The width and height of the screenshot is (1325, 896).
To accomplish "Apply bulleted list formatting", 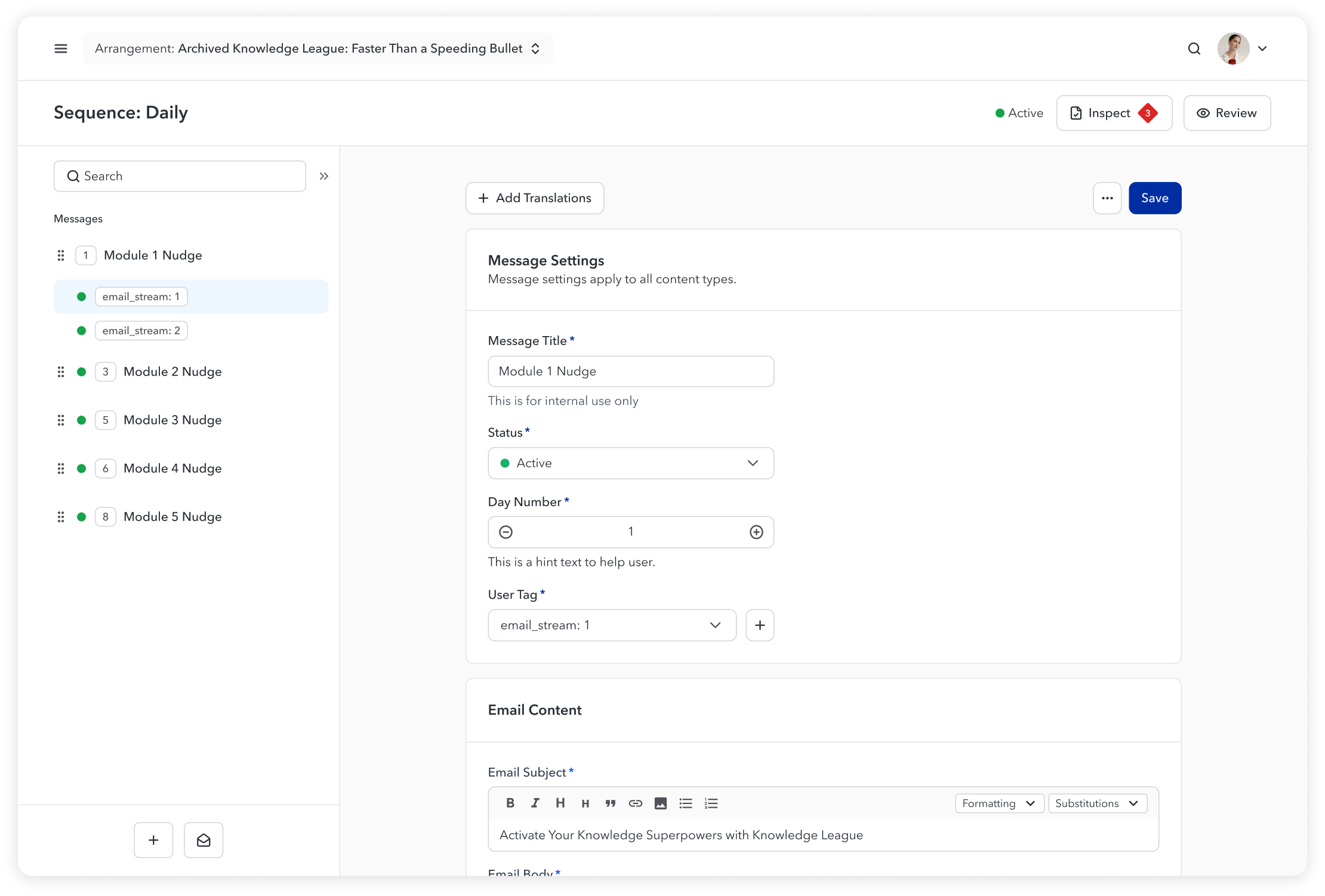I will (x=685, y=803).
